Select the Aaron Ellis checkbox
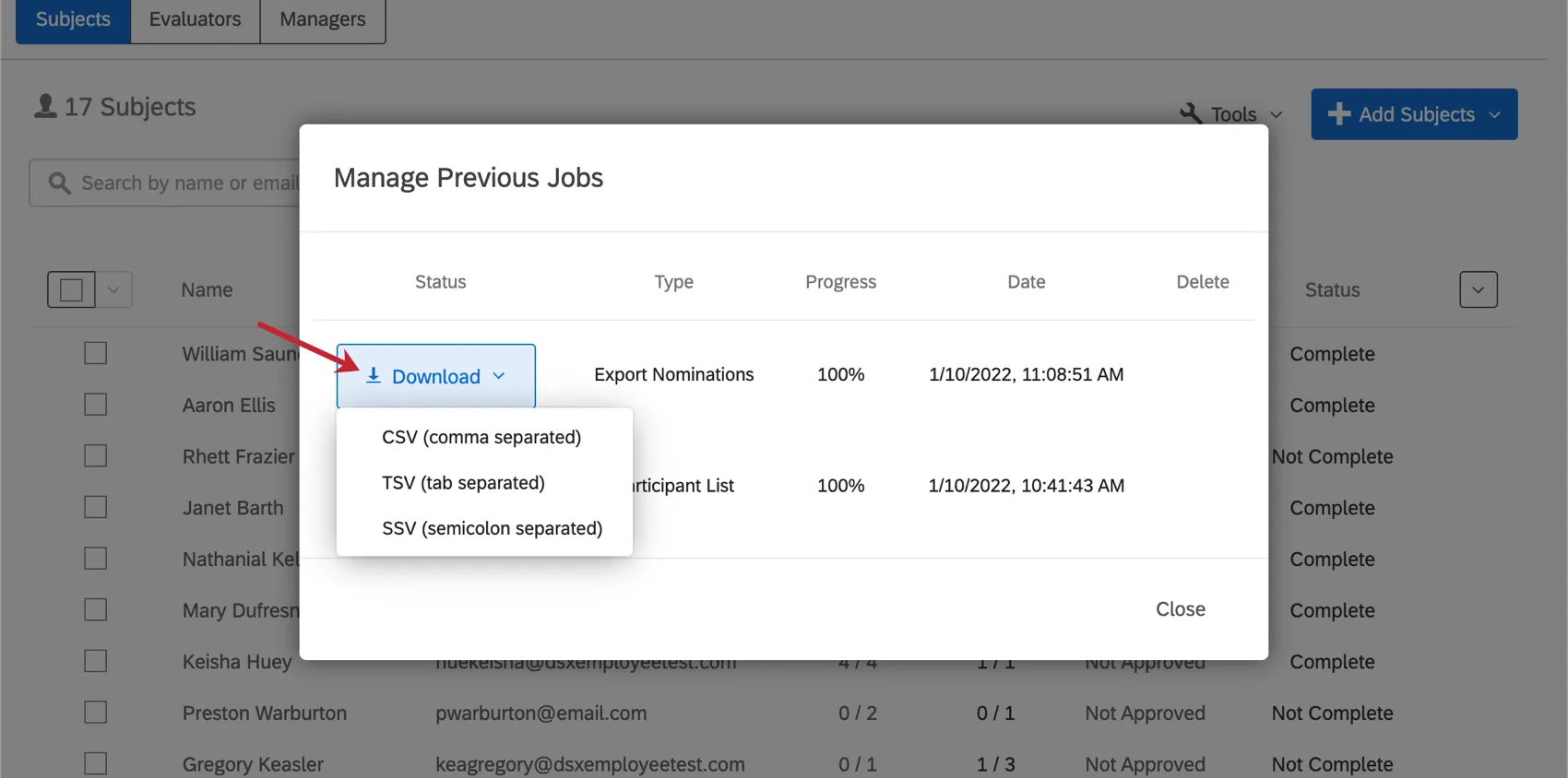 coord(96,405)
